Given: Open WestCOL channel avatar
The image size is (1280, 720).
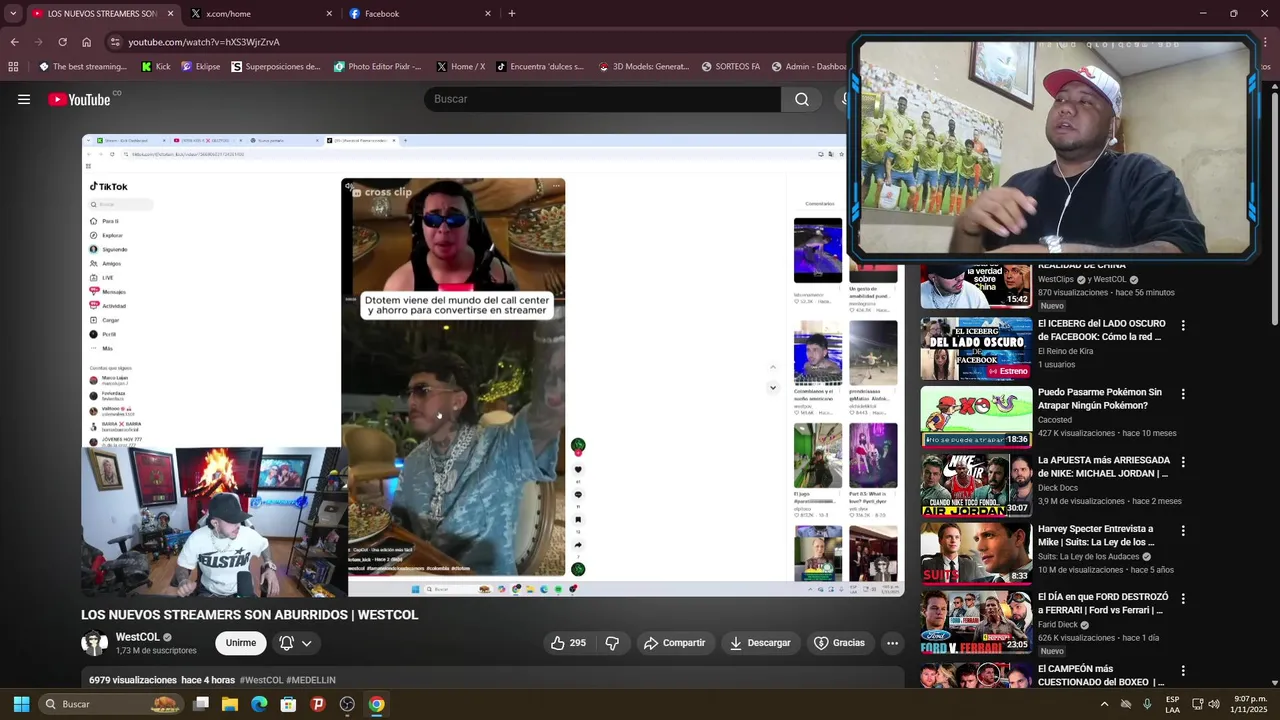Looking at the screenshot, I should pos(94,643).
